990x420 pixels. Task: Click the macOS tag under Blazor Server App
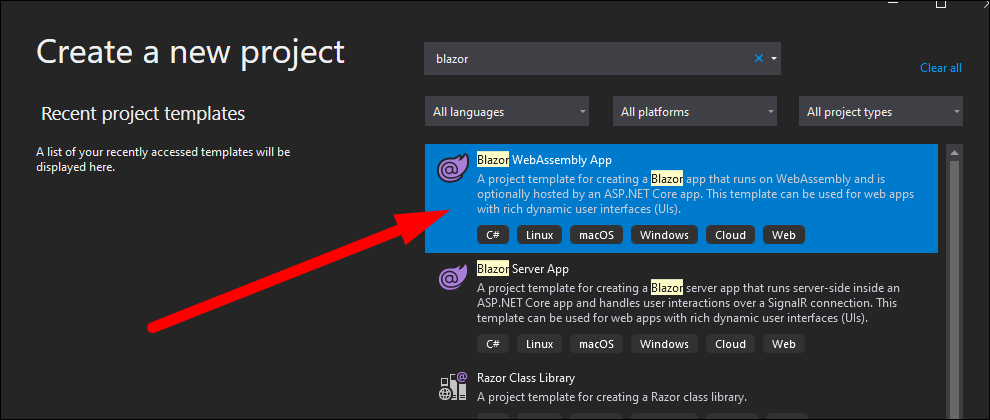pyautogui.click(x=596, y=344)
